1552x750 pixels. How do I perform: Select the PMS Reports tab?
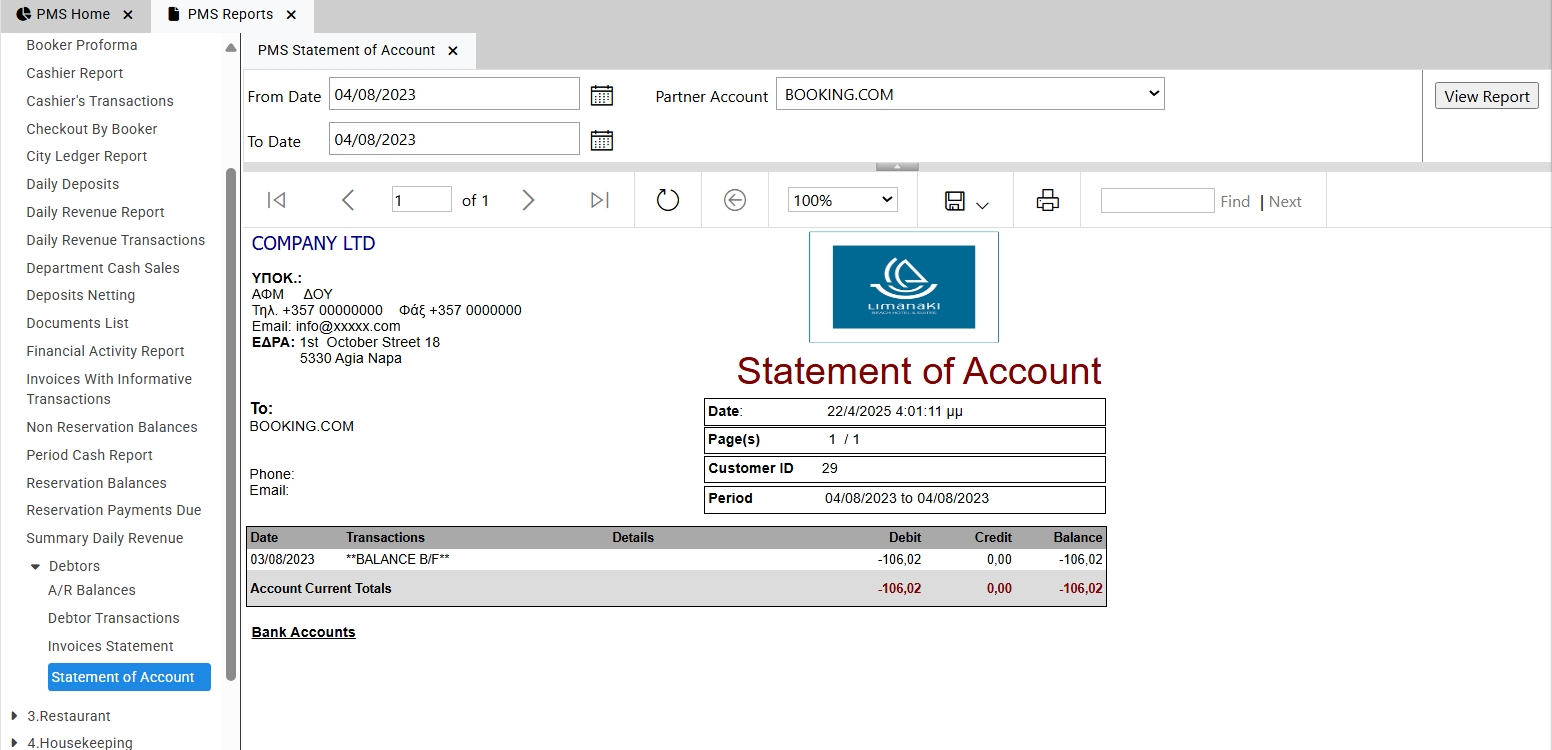pyautogui.click(x=232, y=15)
